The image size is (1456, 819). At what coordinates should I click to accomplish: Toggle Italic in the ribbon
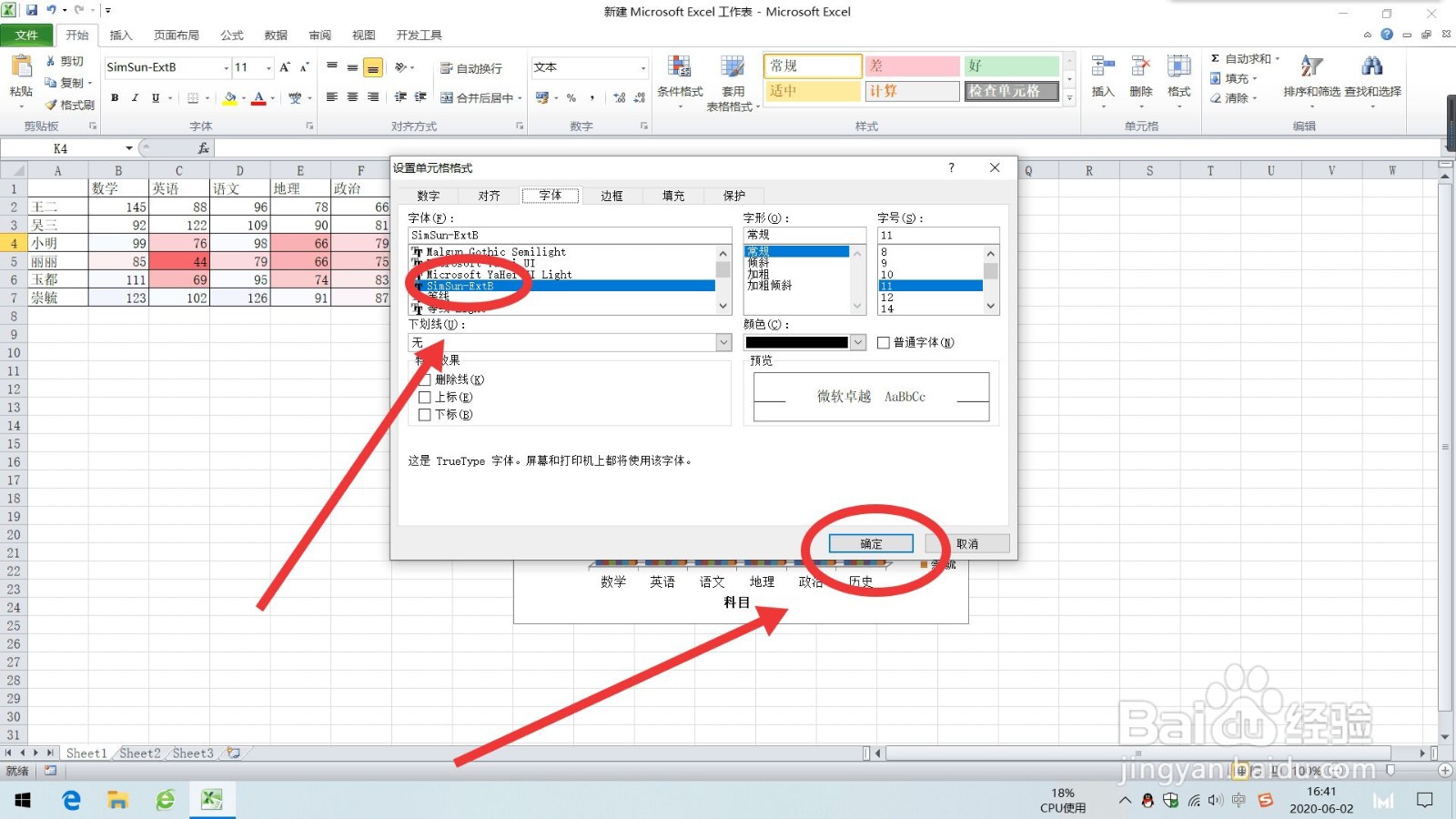coord(135,97)
